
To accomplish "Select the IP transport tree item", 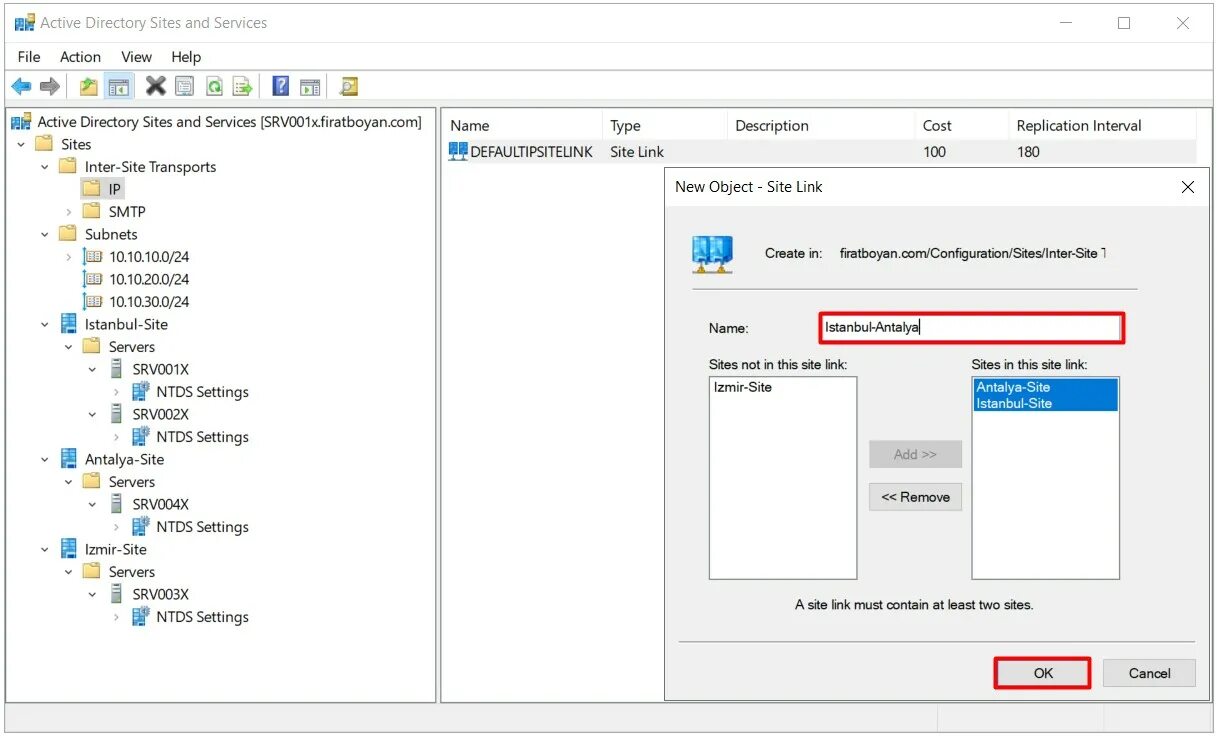I will 103,189.
